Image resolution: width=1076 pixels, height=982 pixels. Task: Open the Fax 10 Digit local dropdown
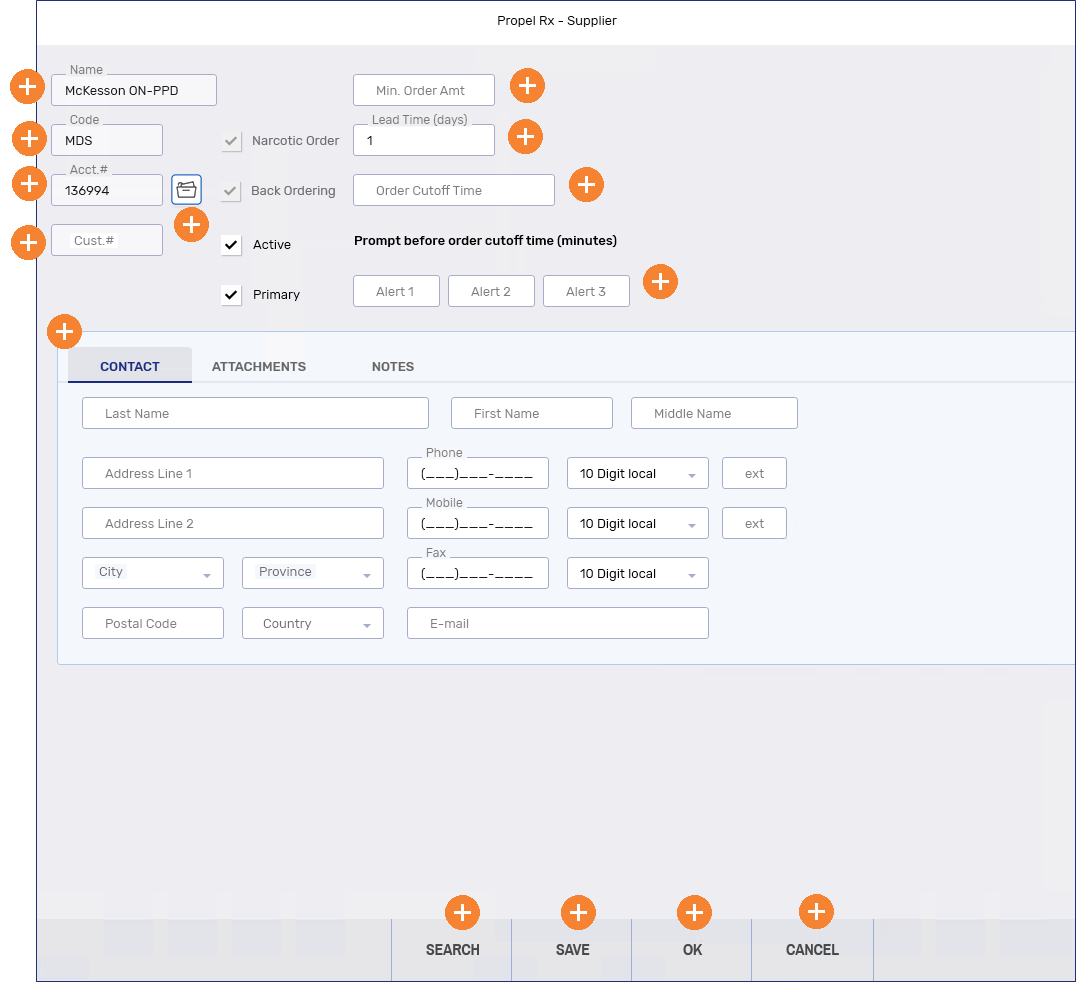(x=637, y=573)
